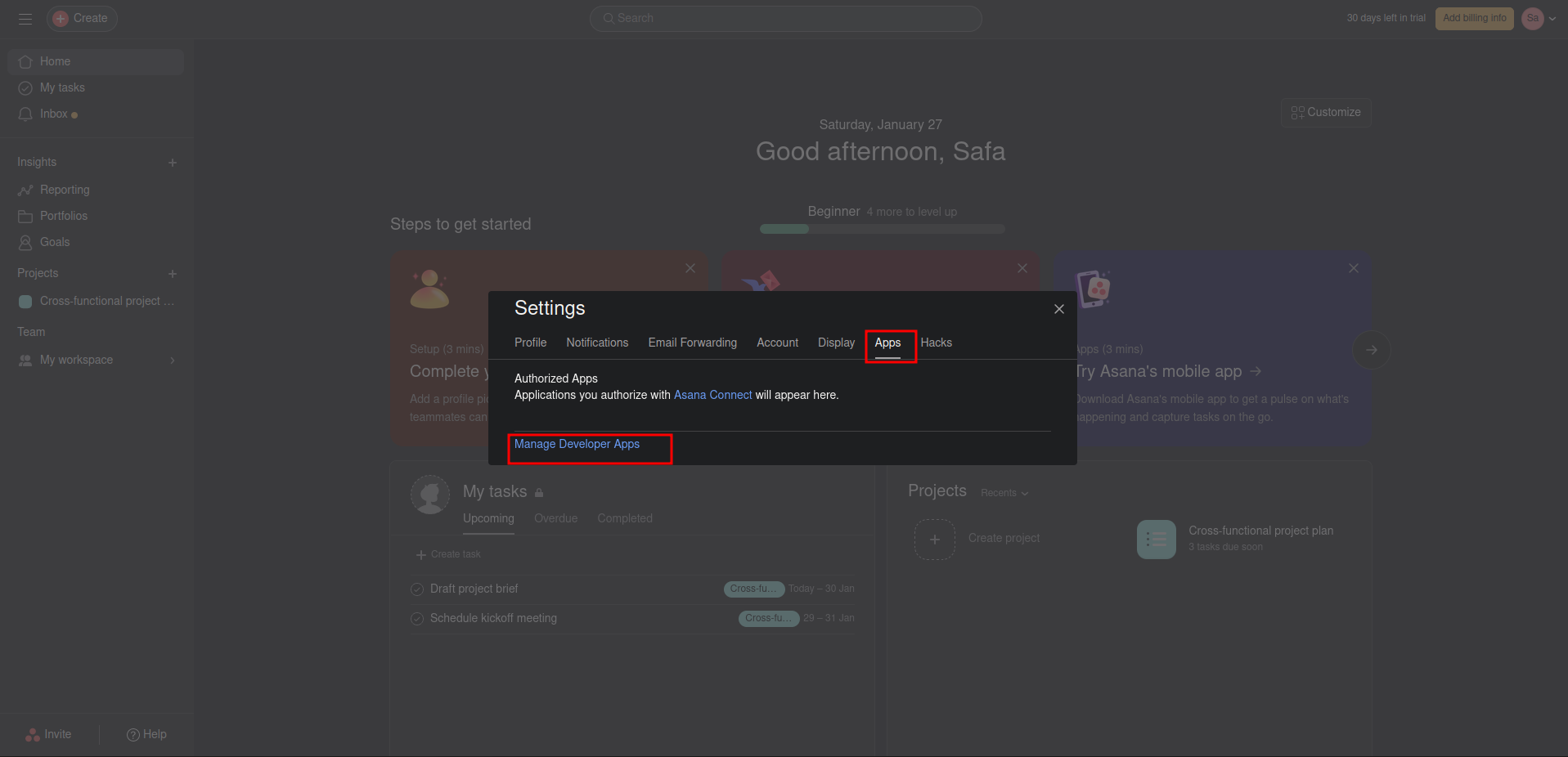Click project tag on Schedule kickoff meeting
Viewport: 1568px width, 757px height.
pos(769,618)
